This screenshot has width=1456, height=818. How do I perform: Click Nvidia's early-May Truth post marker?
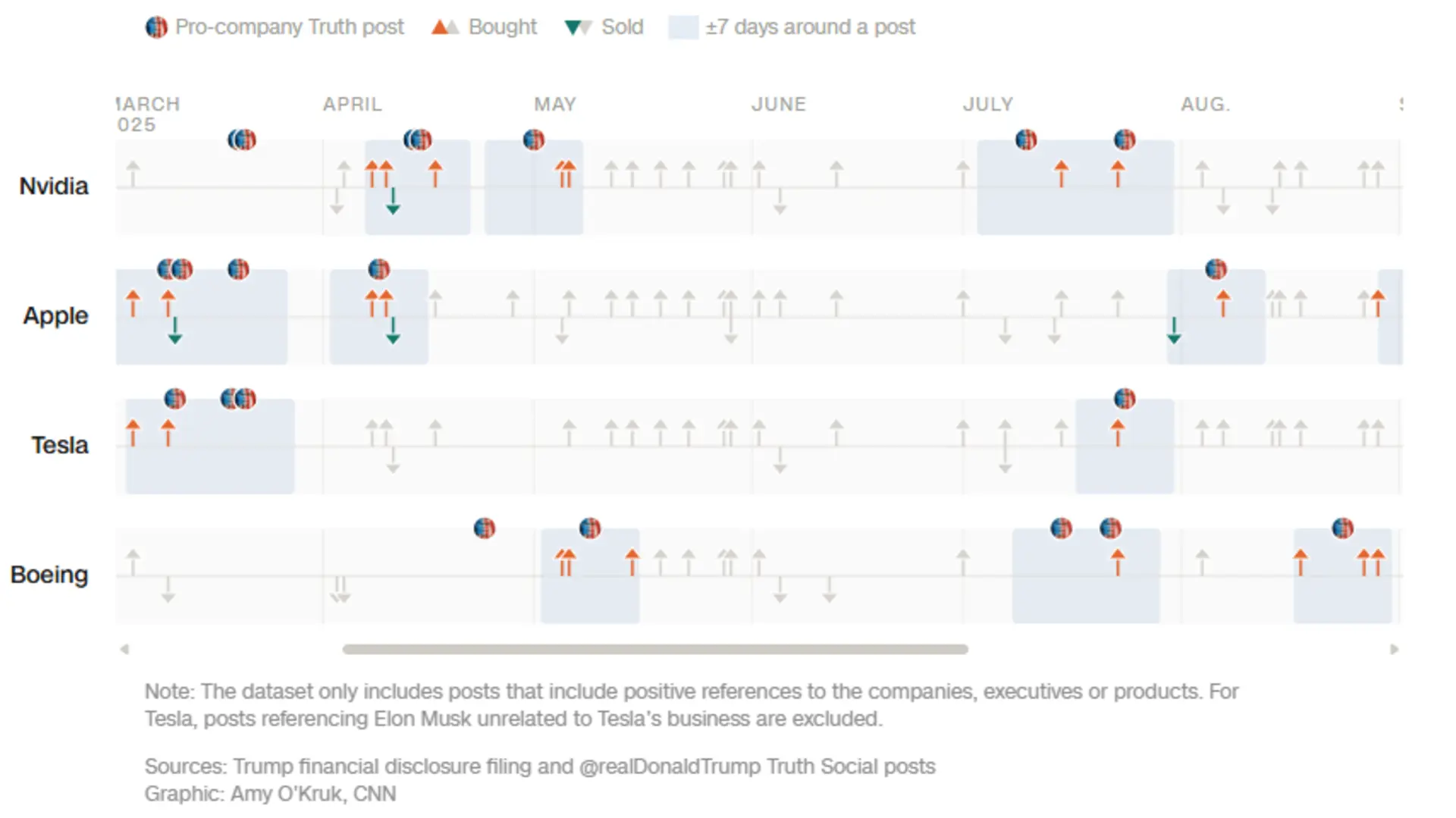[x=534, y=139]
